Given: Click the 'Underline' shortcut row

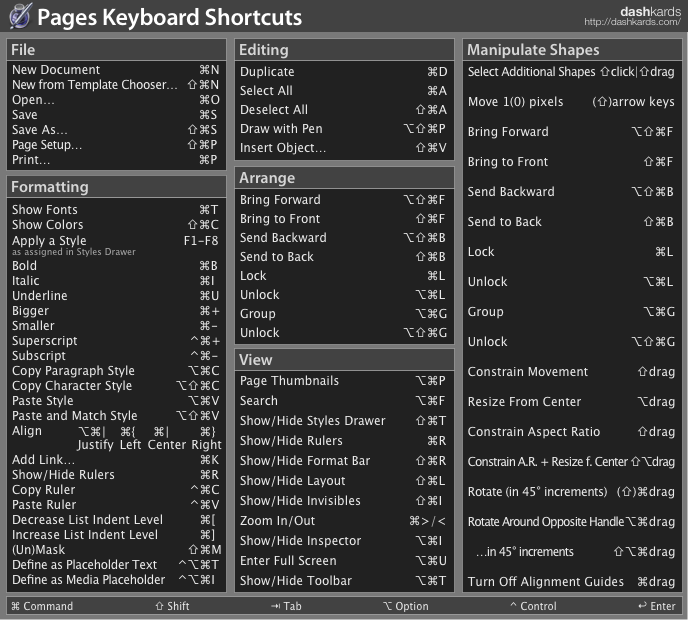Looking at the screenshot, I should pos(116,296).
